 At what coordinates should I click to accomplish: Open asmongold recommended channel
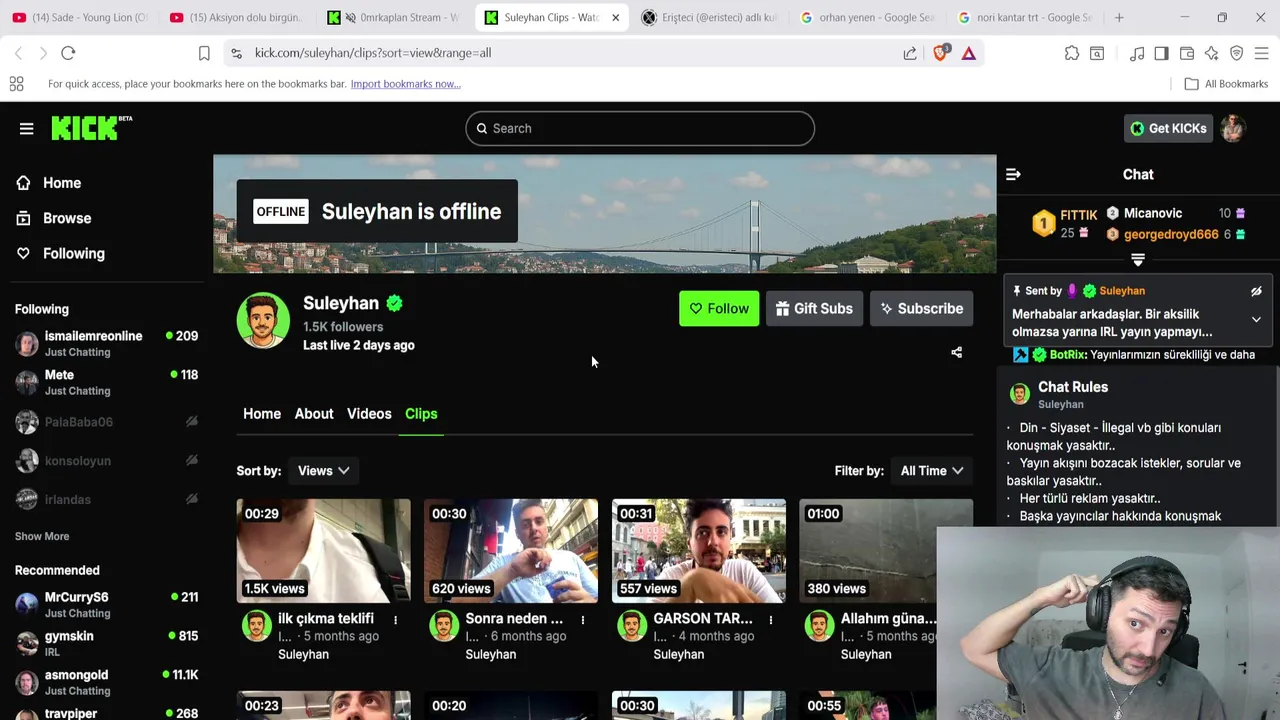[x=106, y=682]
